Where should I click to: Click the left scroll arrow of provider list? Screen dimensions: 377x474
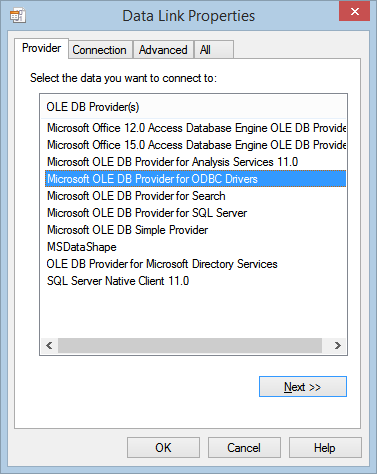[x=49, y=345]
